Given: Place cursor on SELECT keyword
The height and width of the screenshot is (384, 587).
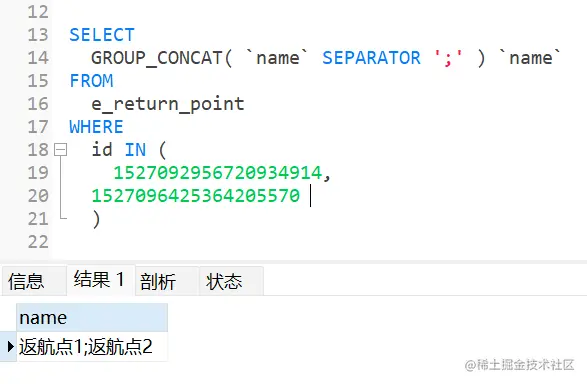Looking at the screenshot, I should coord(102,35).
